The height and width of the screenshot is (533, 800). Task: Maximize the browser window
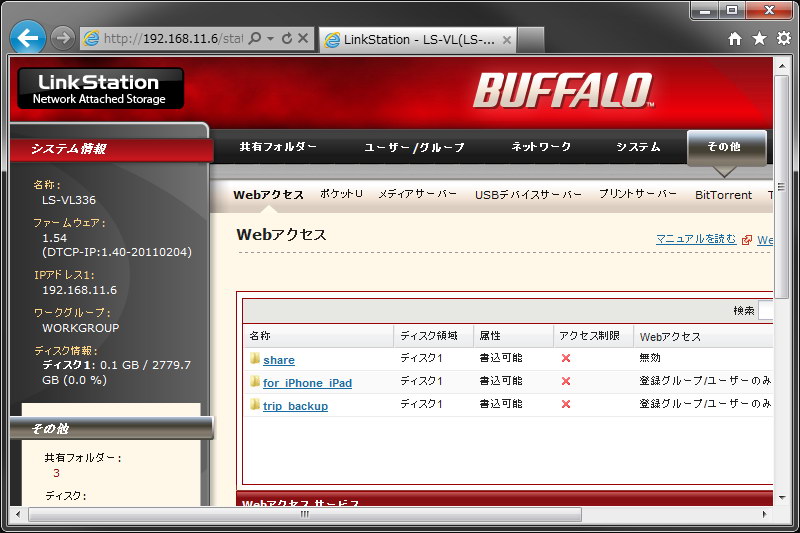732,10
